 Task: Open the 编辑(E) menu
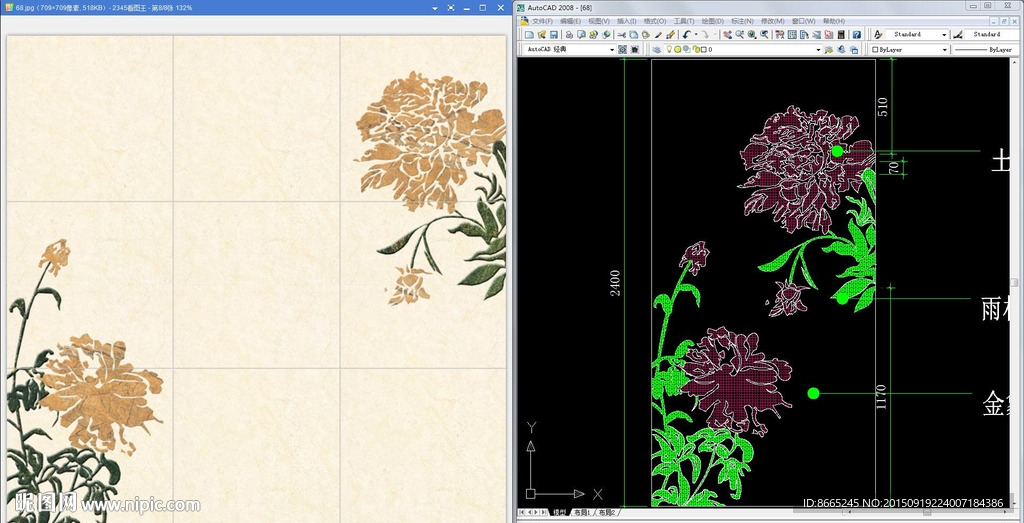tap(570, 22)
